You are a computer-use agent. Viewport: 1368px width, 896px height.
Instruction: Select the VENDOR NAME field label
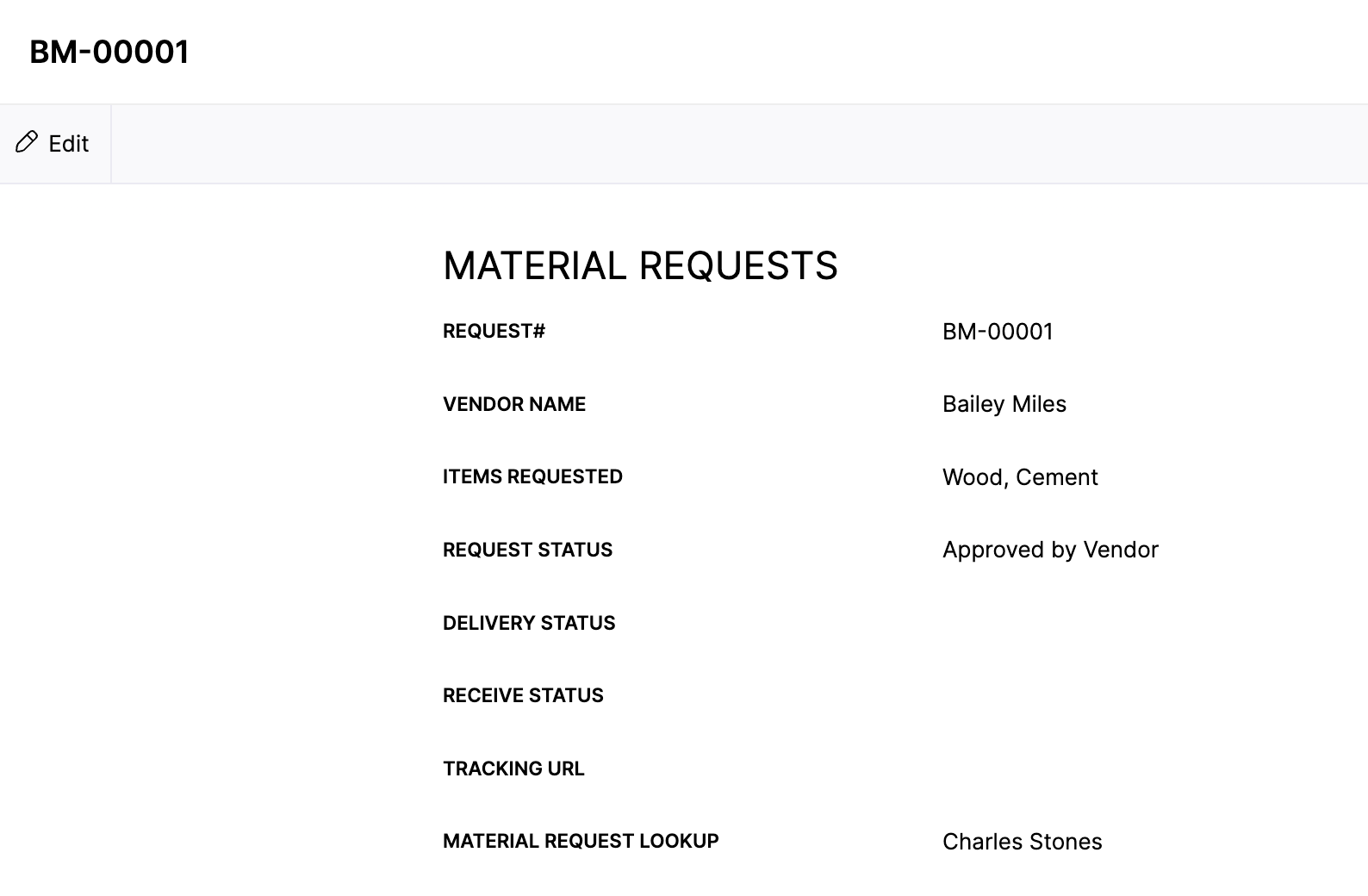[x=513, y=404]
